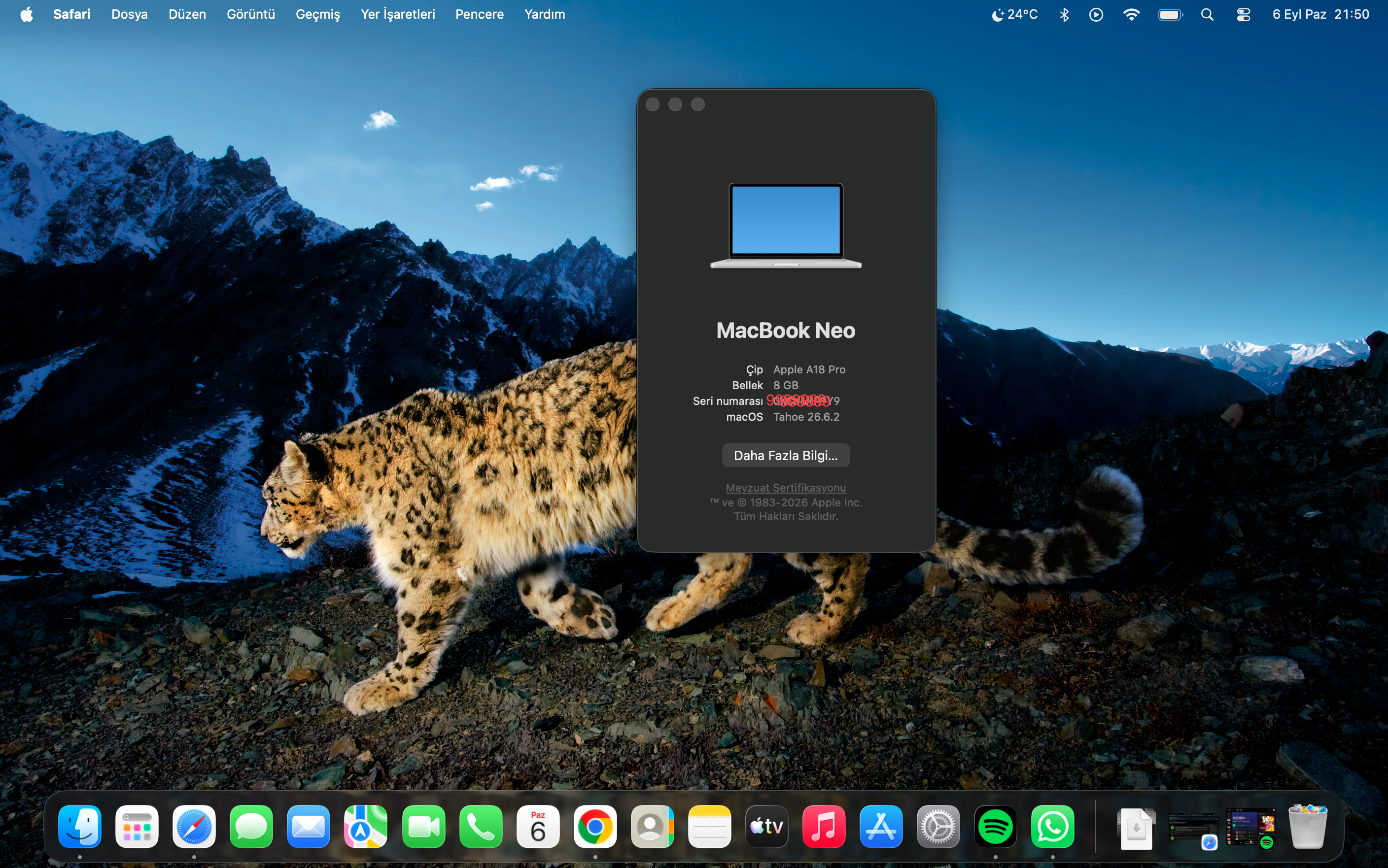Launch the Apple TV app
Screen dimensions: 1388x868
click(x=766, y=827)
